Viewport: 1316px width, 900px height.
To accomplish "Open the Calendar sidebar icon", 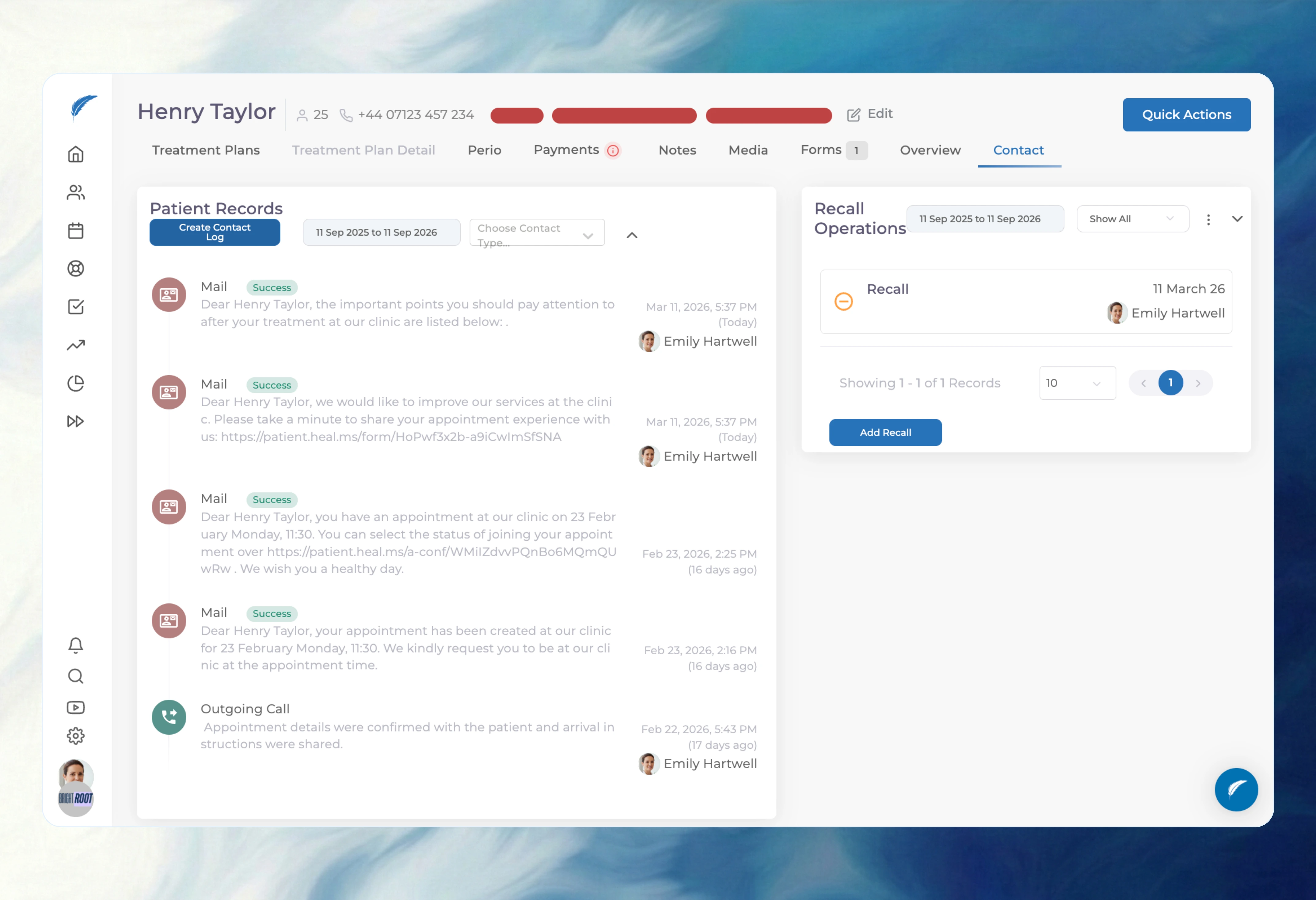I will click(75, 230).
